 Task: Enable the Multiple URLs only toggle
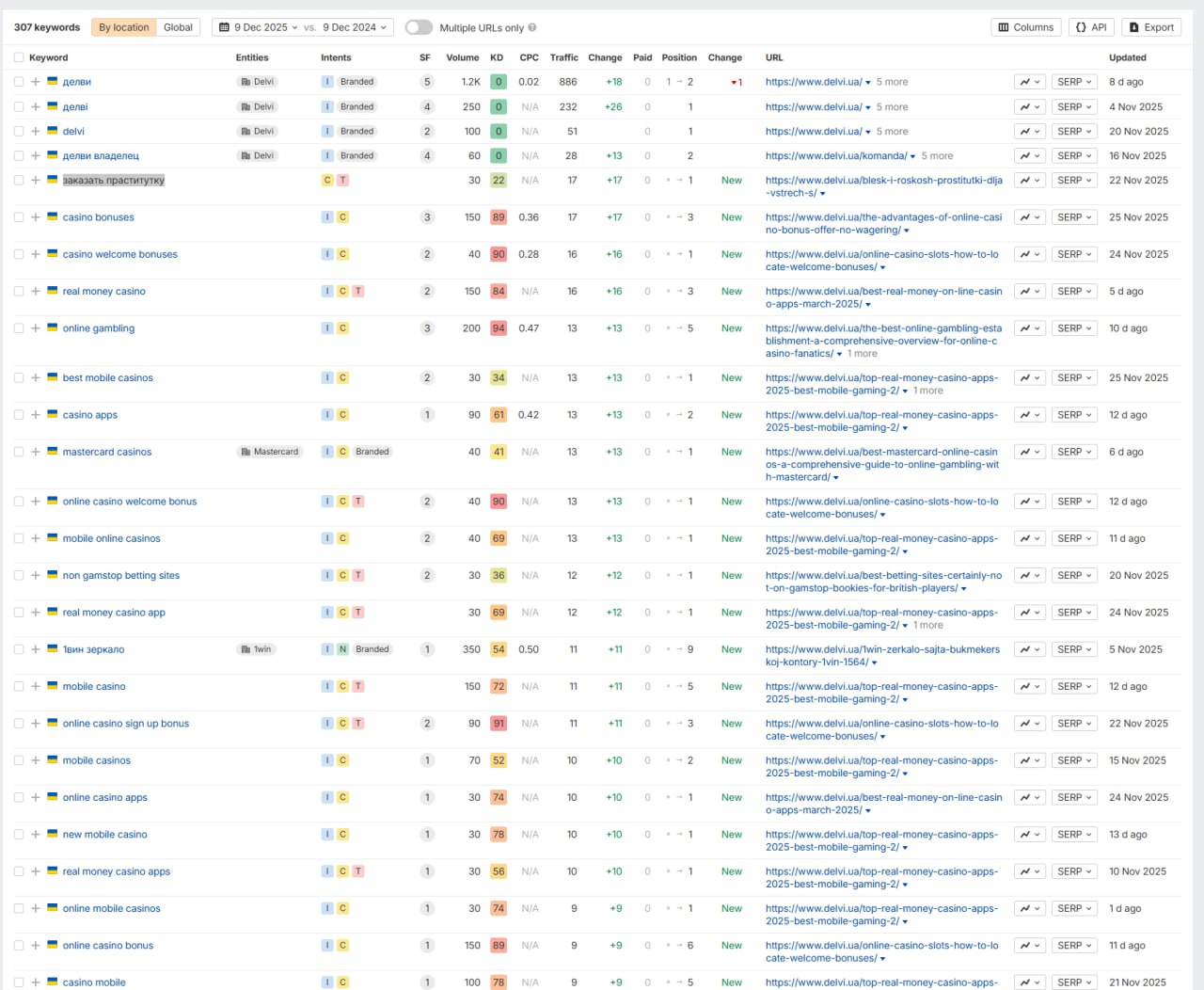coord(419,27)
